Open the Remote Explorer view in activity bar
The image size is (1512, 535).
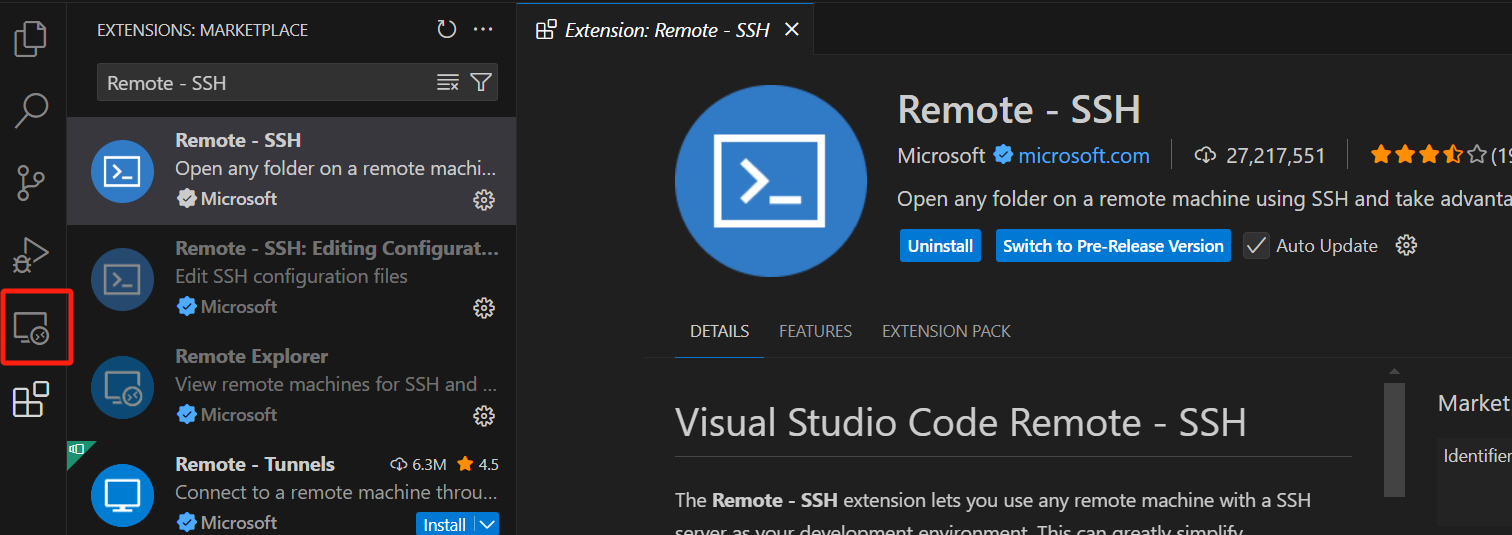pyautogui.click(x=31, y=328)
